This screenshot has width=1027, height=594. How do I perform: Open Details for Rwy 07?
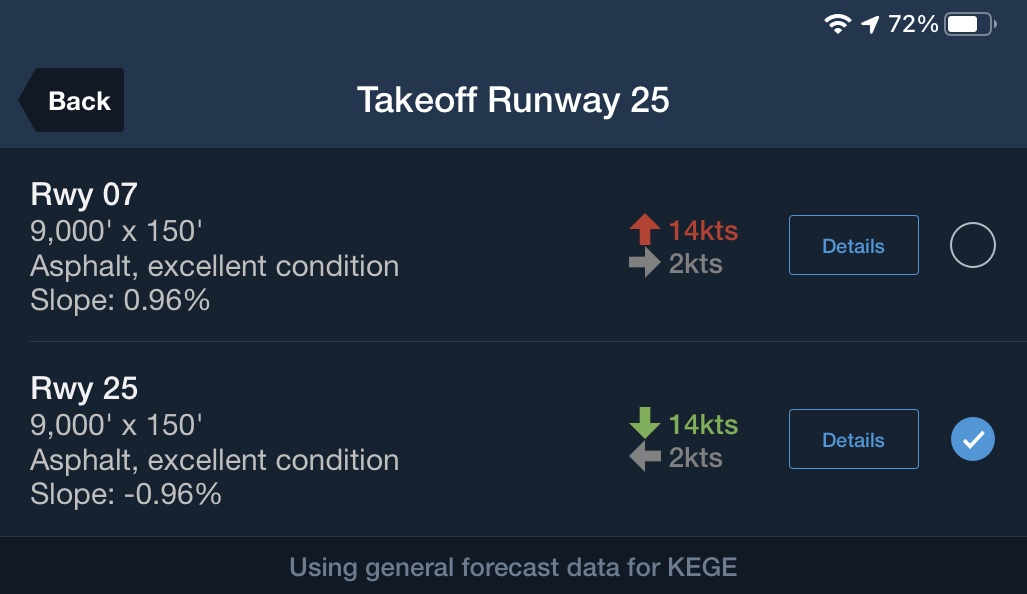[x=853, y=245]
